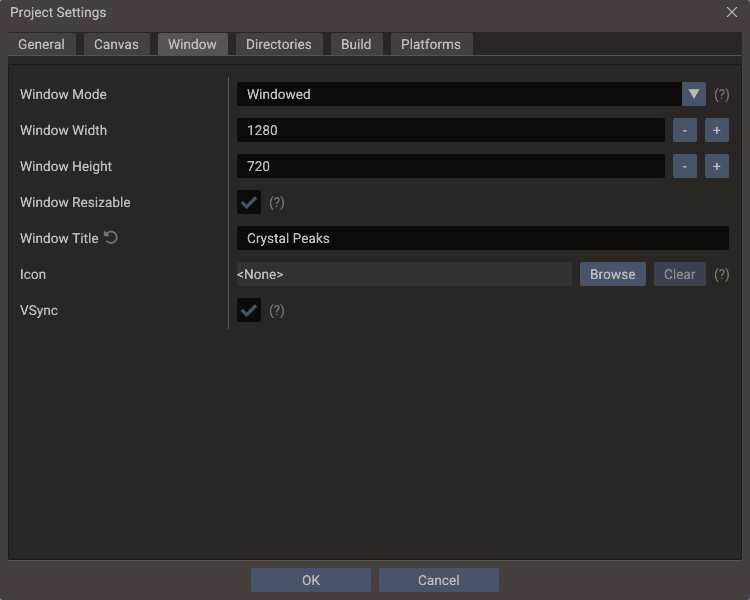Click the VSync label
The width and height of the screenshot is (750, 600).
(x=39, y=311)
